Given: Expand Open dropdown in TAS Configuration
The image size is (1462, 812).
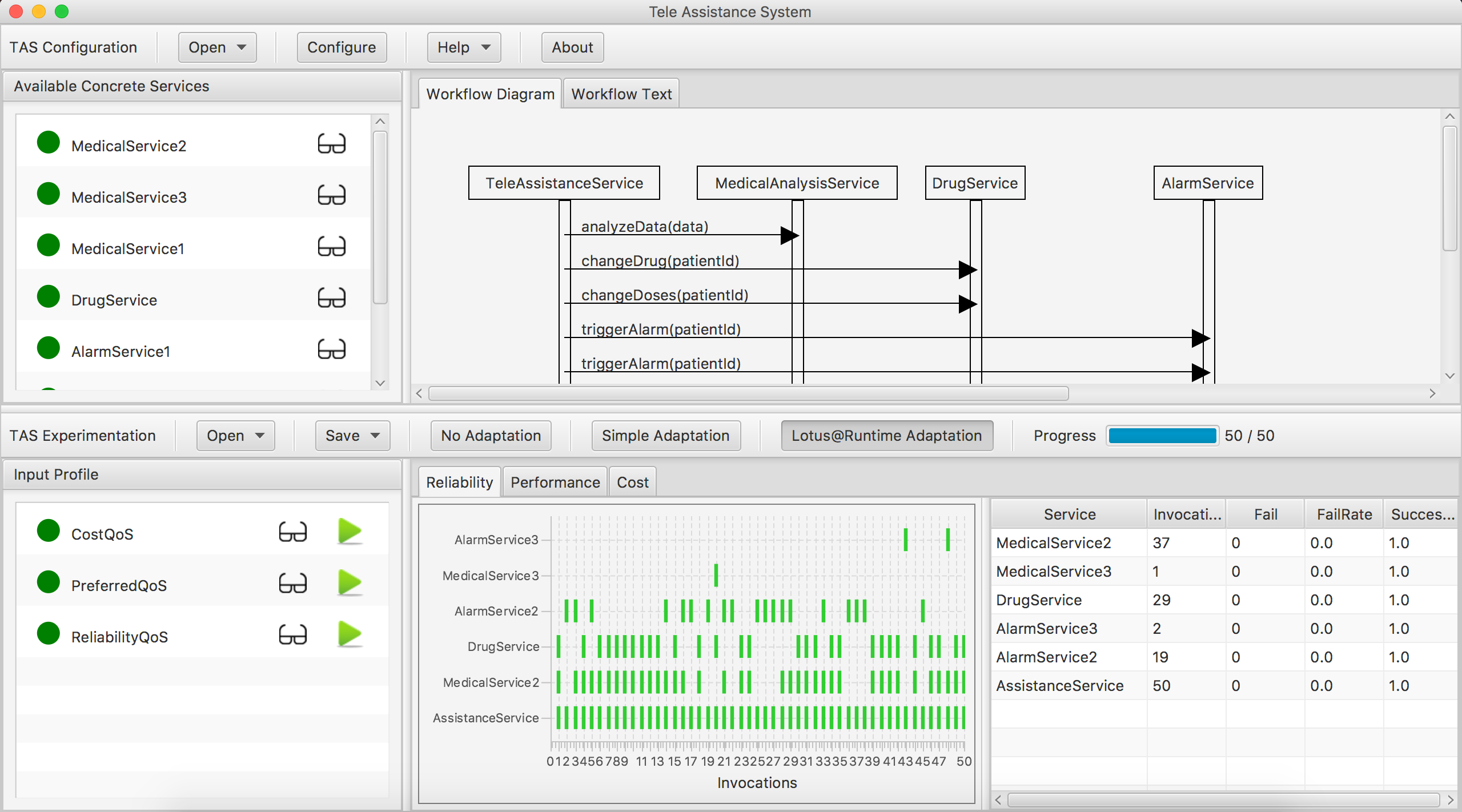Looking at the screenshot, I should click(x=217, y=47).
